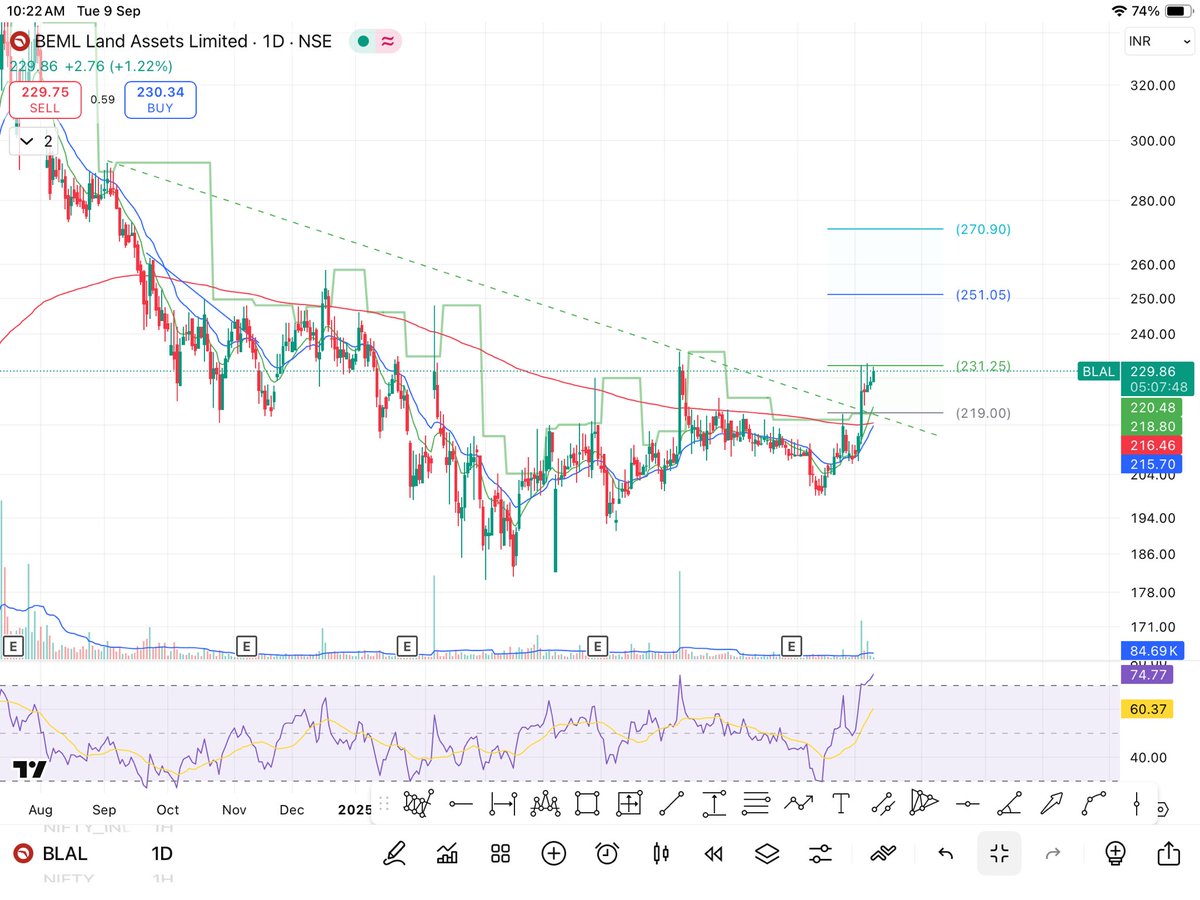Open the object tree layers panel
This screenshot has height=900, width=1200.
[767, 853]
